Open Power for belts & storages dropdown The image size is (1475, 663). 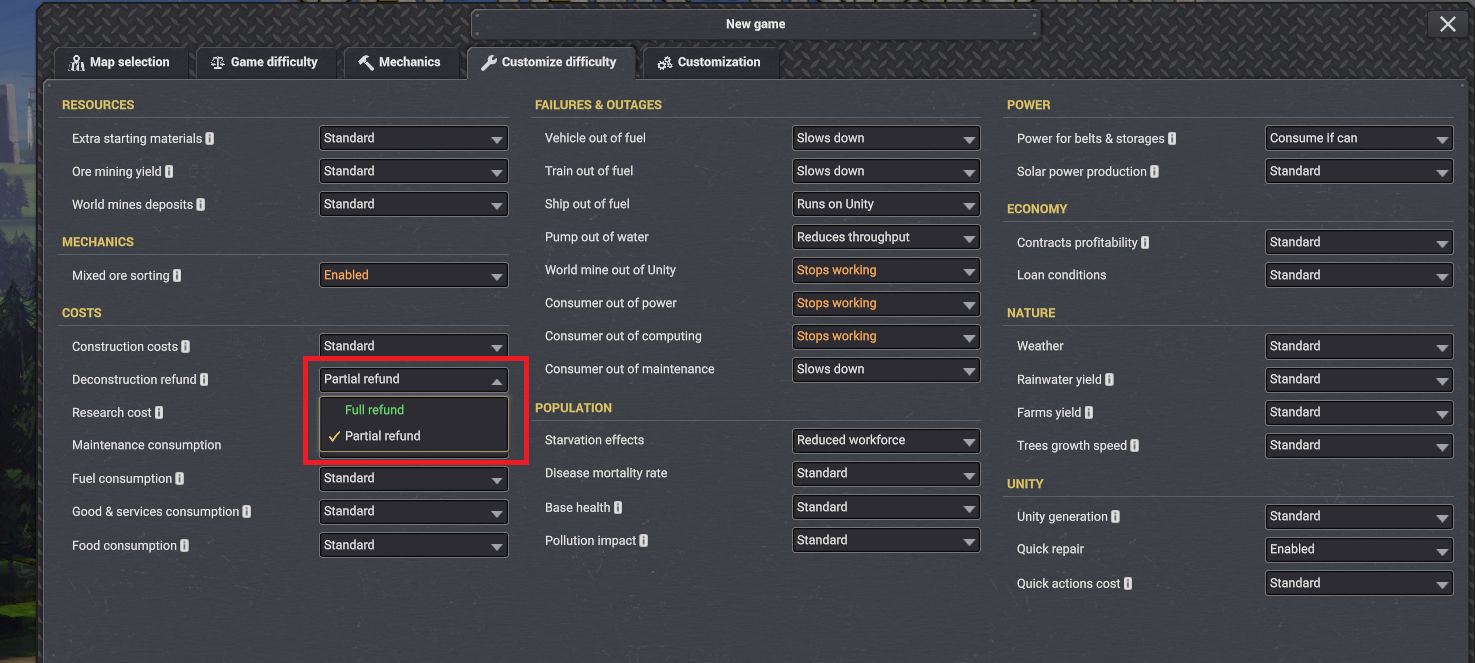pos(1359,138)
